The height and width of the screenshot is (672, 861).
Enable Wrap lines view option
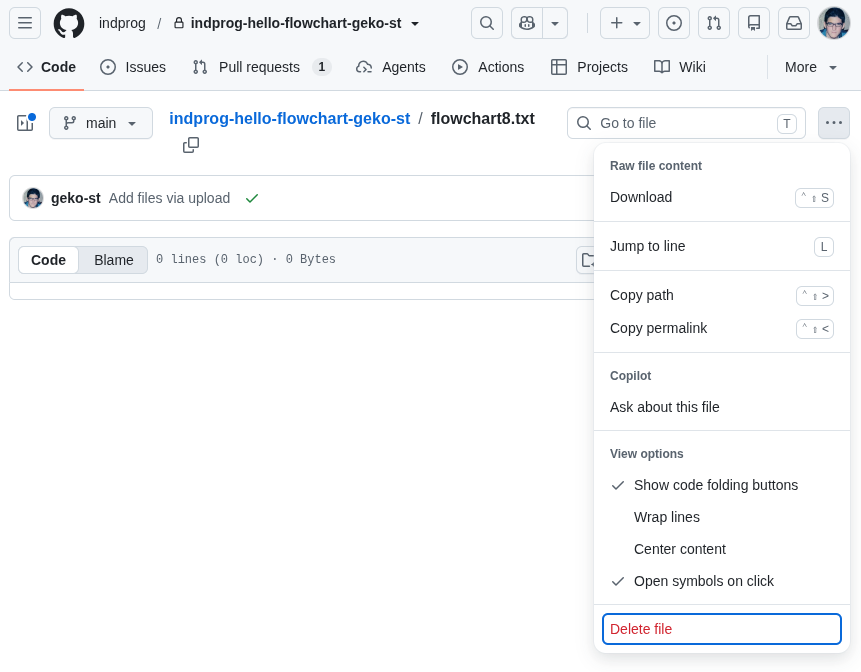(x=722, y=517)
